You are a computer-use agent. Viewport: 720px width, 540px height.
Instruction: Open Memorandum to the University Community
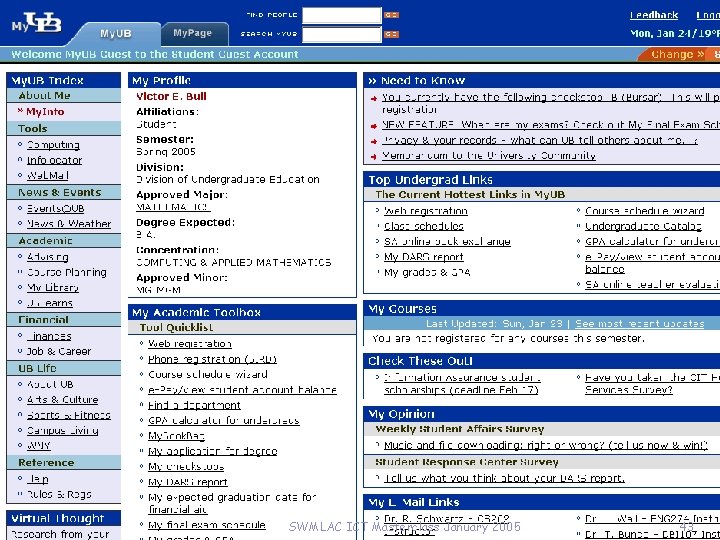click(489, 155)
